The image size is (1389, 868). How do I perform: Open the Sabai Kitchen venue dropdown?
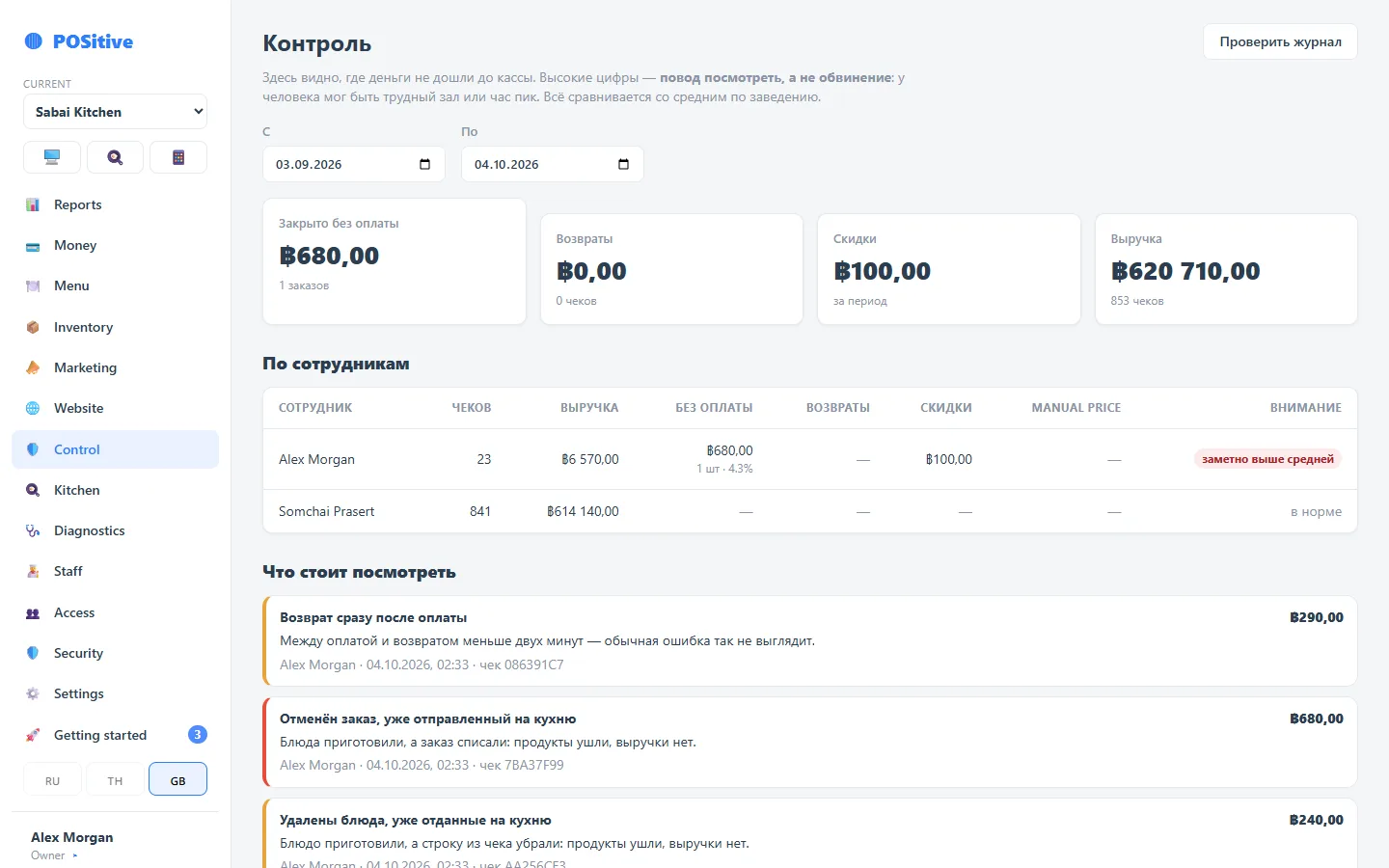click(x=115, y=112)
